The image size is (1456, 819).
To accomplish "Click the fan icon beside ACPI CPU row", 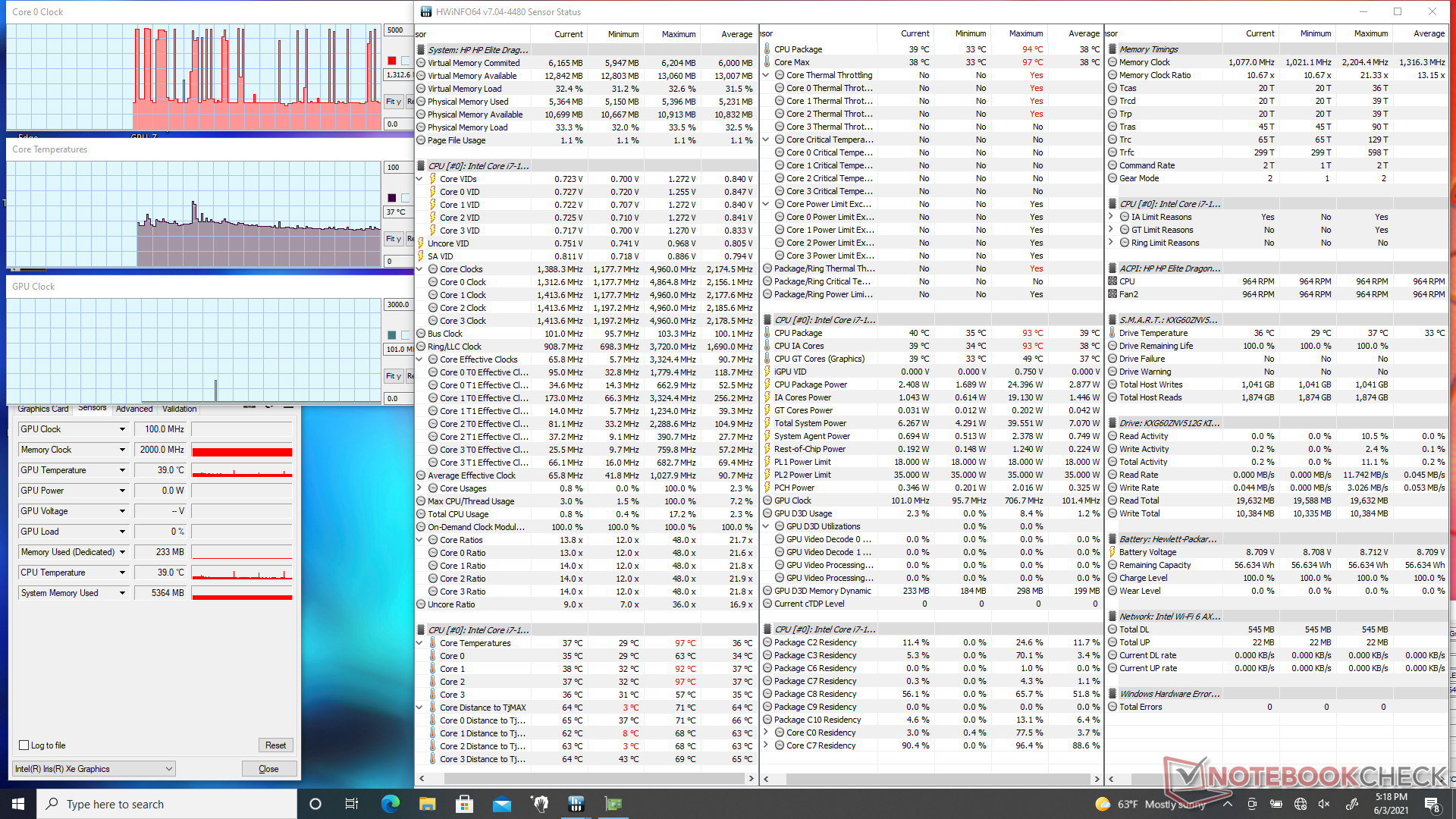I will (x=1112, y=281).
